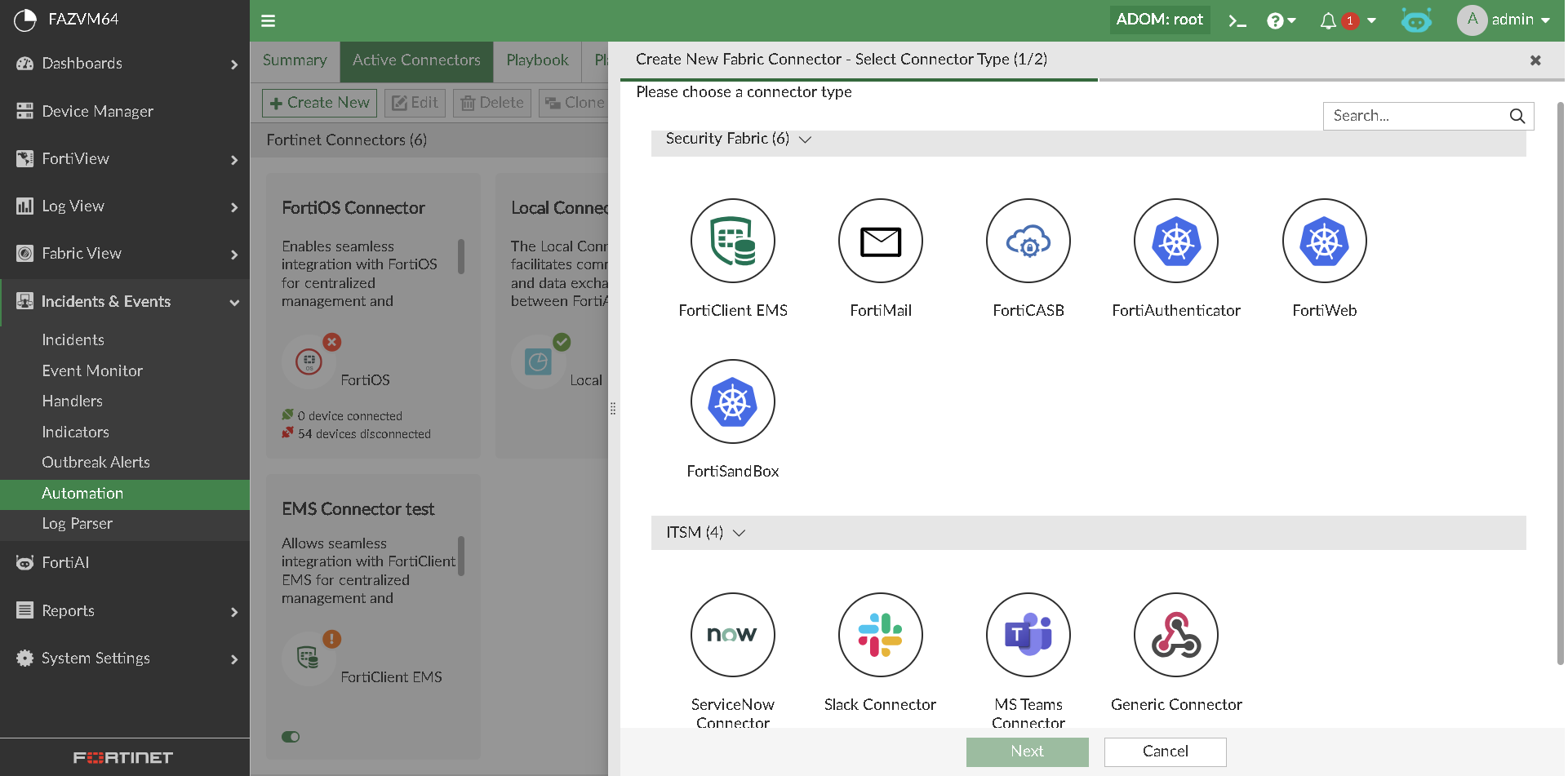Pick the MS Teams Connector icon

point(1028,635)
